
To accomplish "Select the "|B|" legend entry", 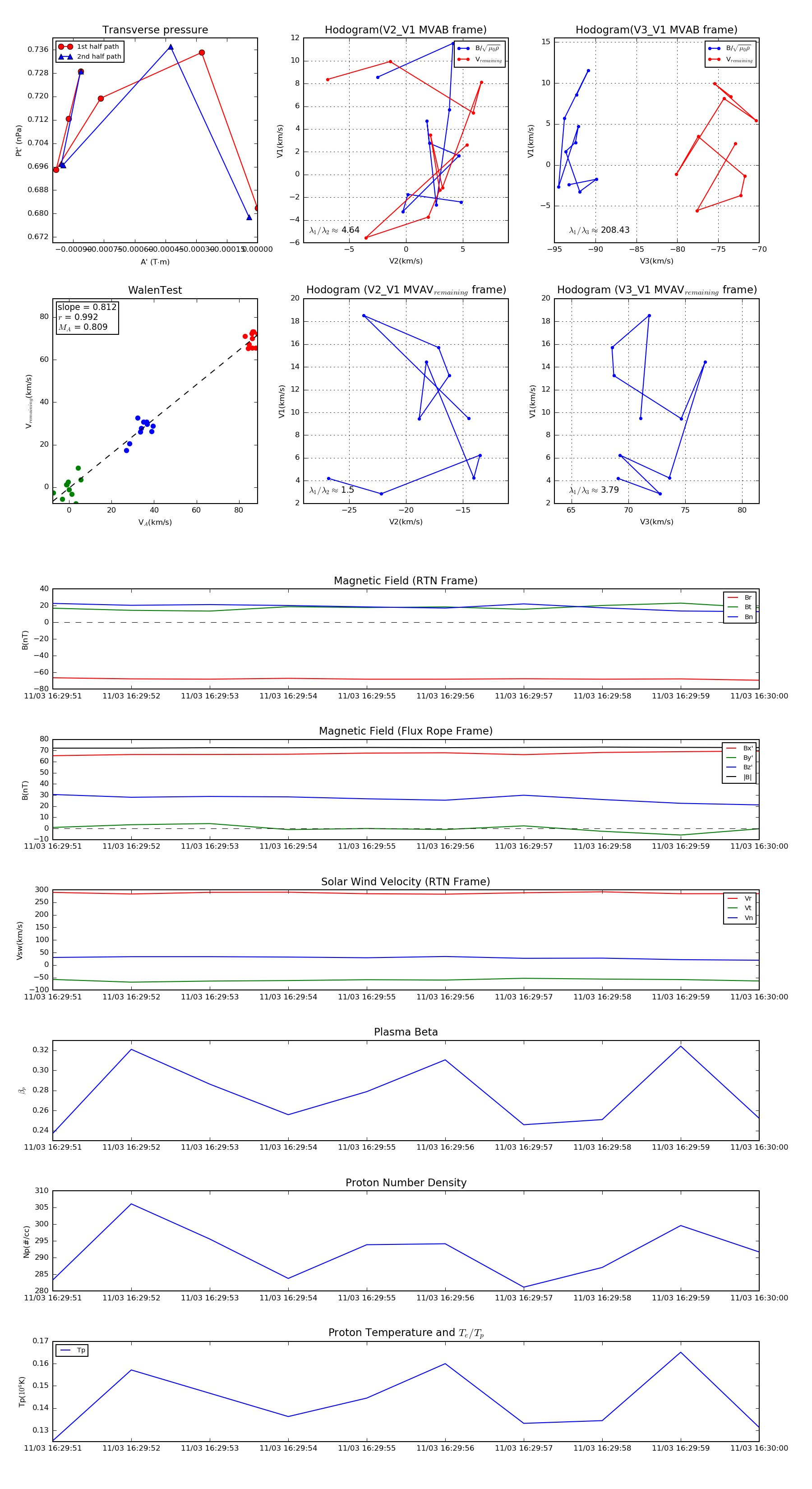I will (x=739, y=777).
